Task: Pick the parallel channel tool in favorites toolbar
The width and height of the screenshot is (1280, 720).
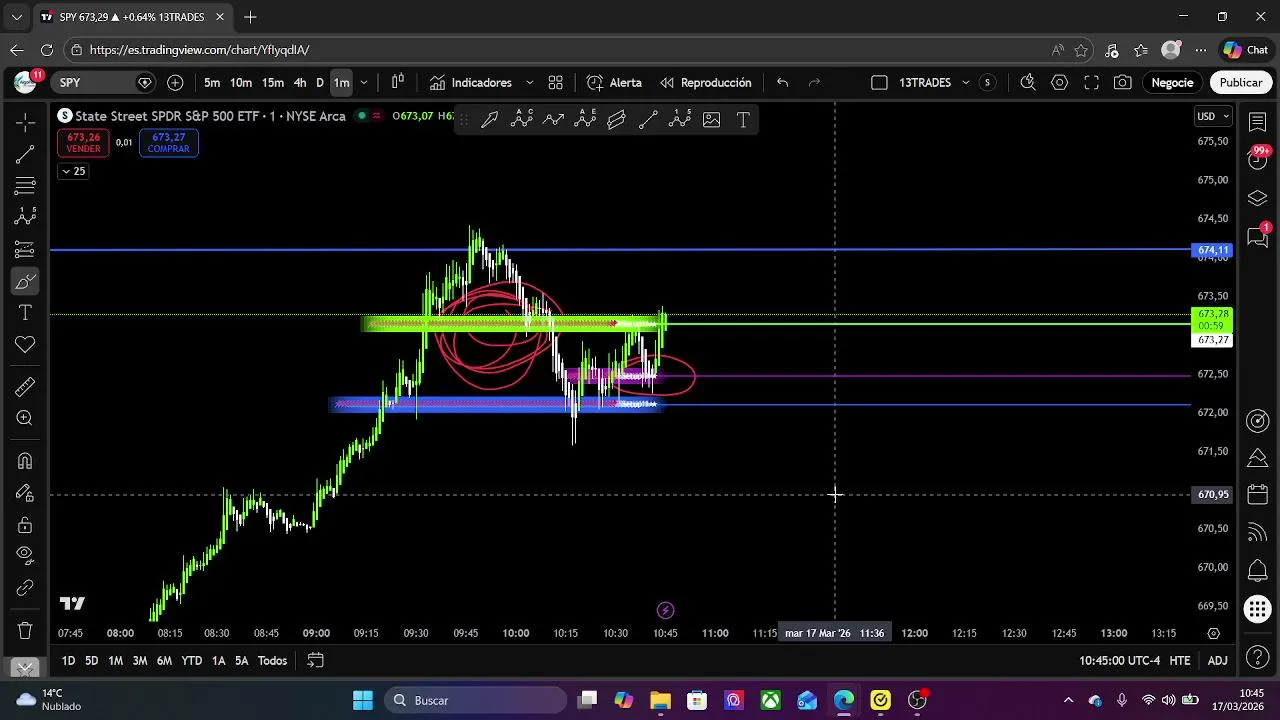Action: pos(617,120)
